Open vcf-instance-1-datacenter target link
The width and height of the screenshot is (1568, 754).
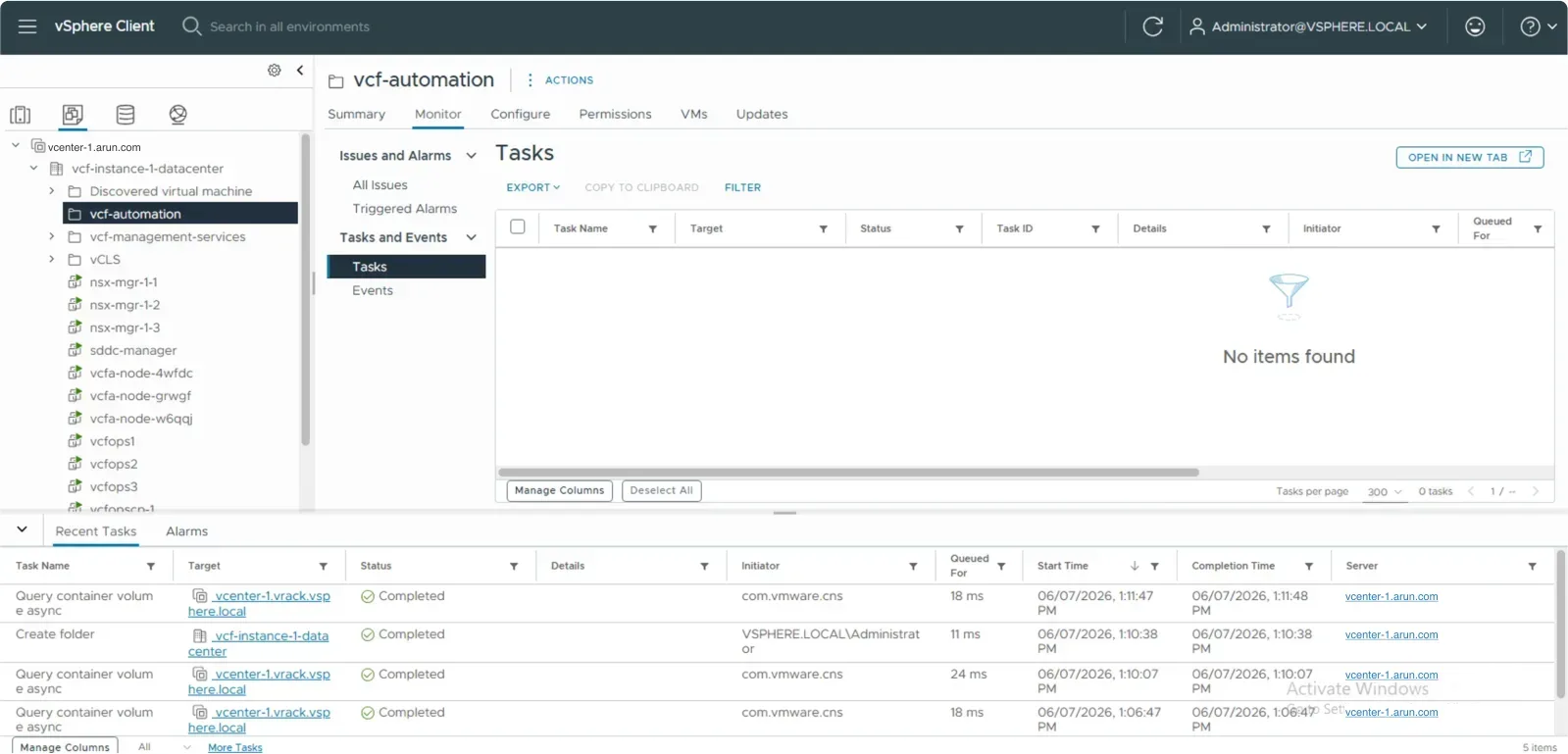pyautogui.click(x=258, y=643)
